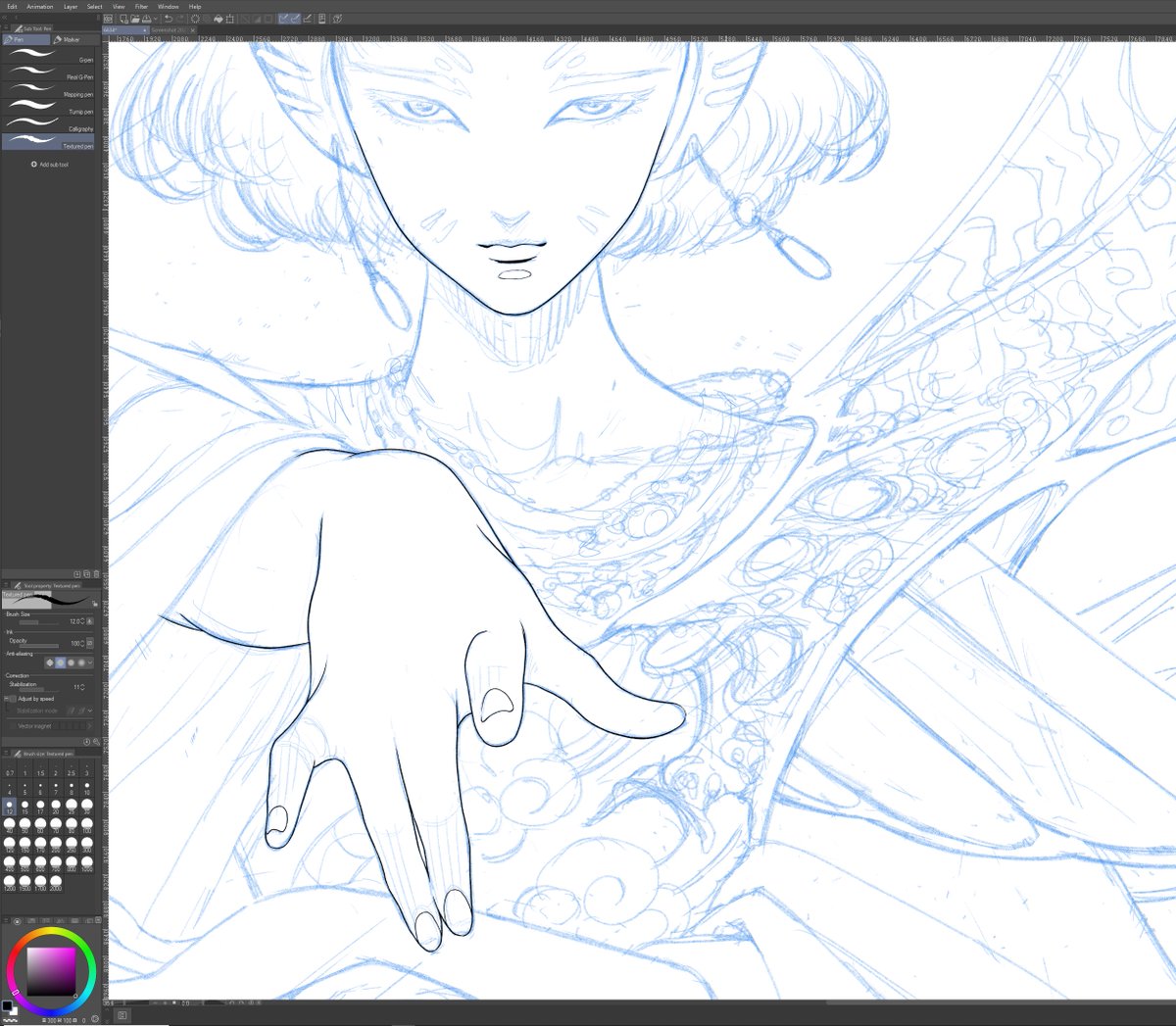This screenshot has height=1026, width=1176.
Task: Toggle pen pressure control beside the Opacity value
Action: click(90, 643)
